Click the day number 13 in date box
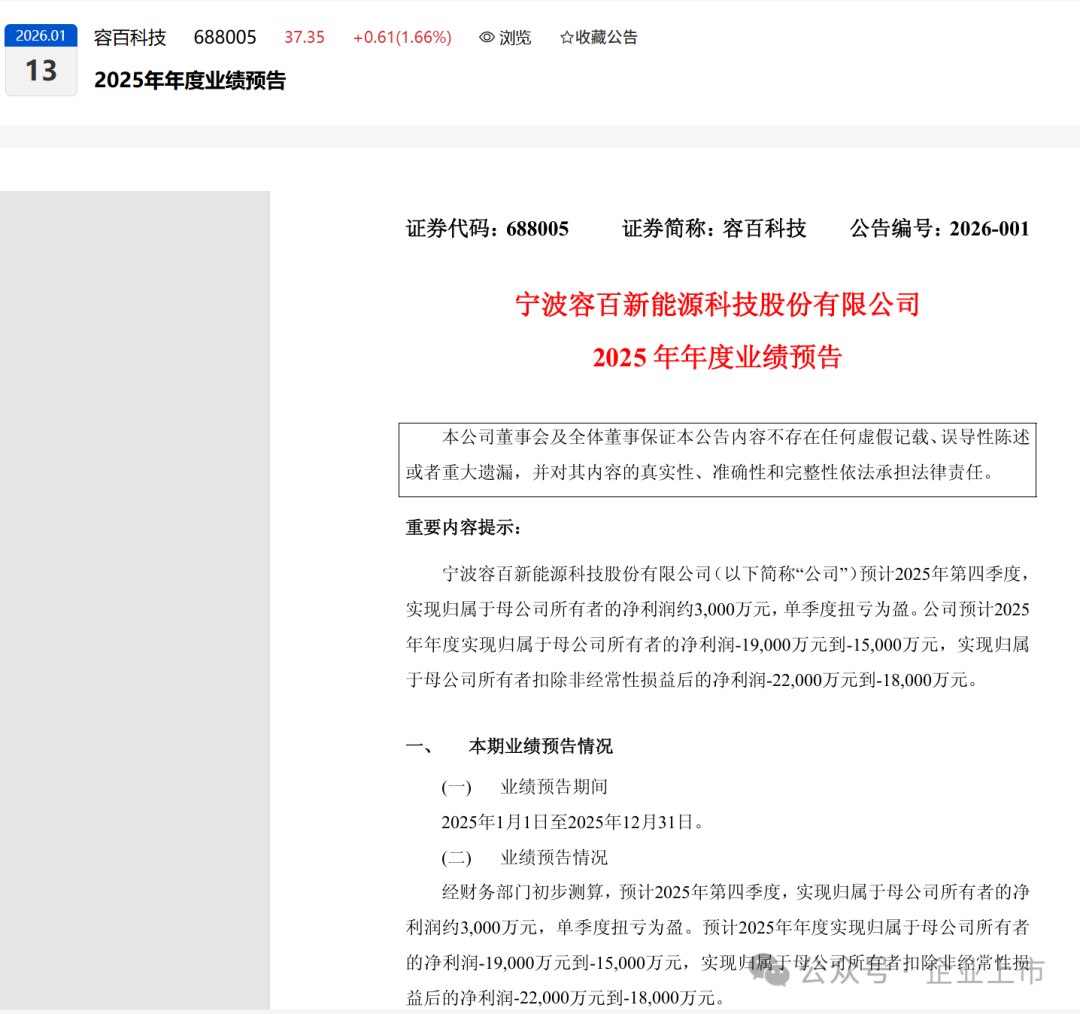Viewport: 1080px width, 1014px height. tap(41, 71)
